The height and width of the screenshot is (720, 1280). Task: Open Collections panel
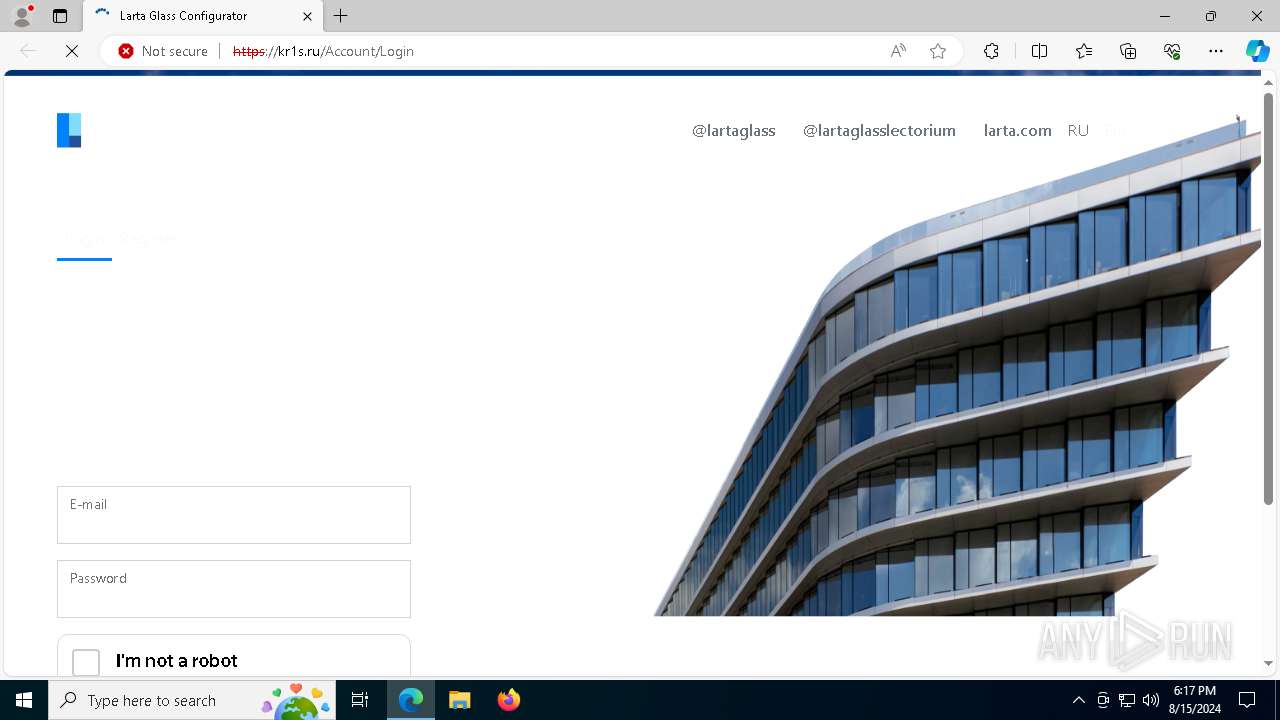(x=1128, y=51)
